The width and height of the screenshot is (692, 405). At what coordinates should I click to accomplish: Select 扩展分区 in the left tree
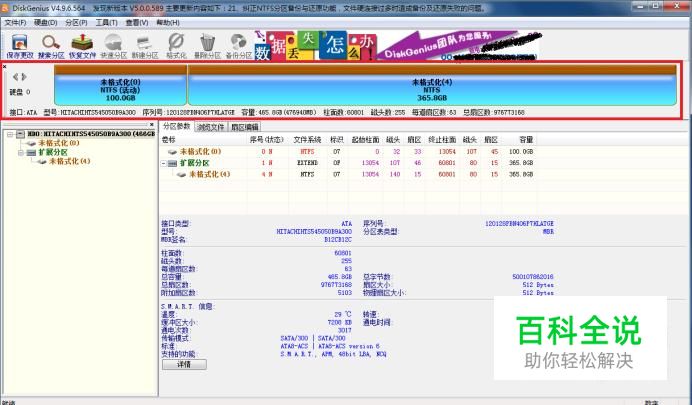[53, 152]
